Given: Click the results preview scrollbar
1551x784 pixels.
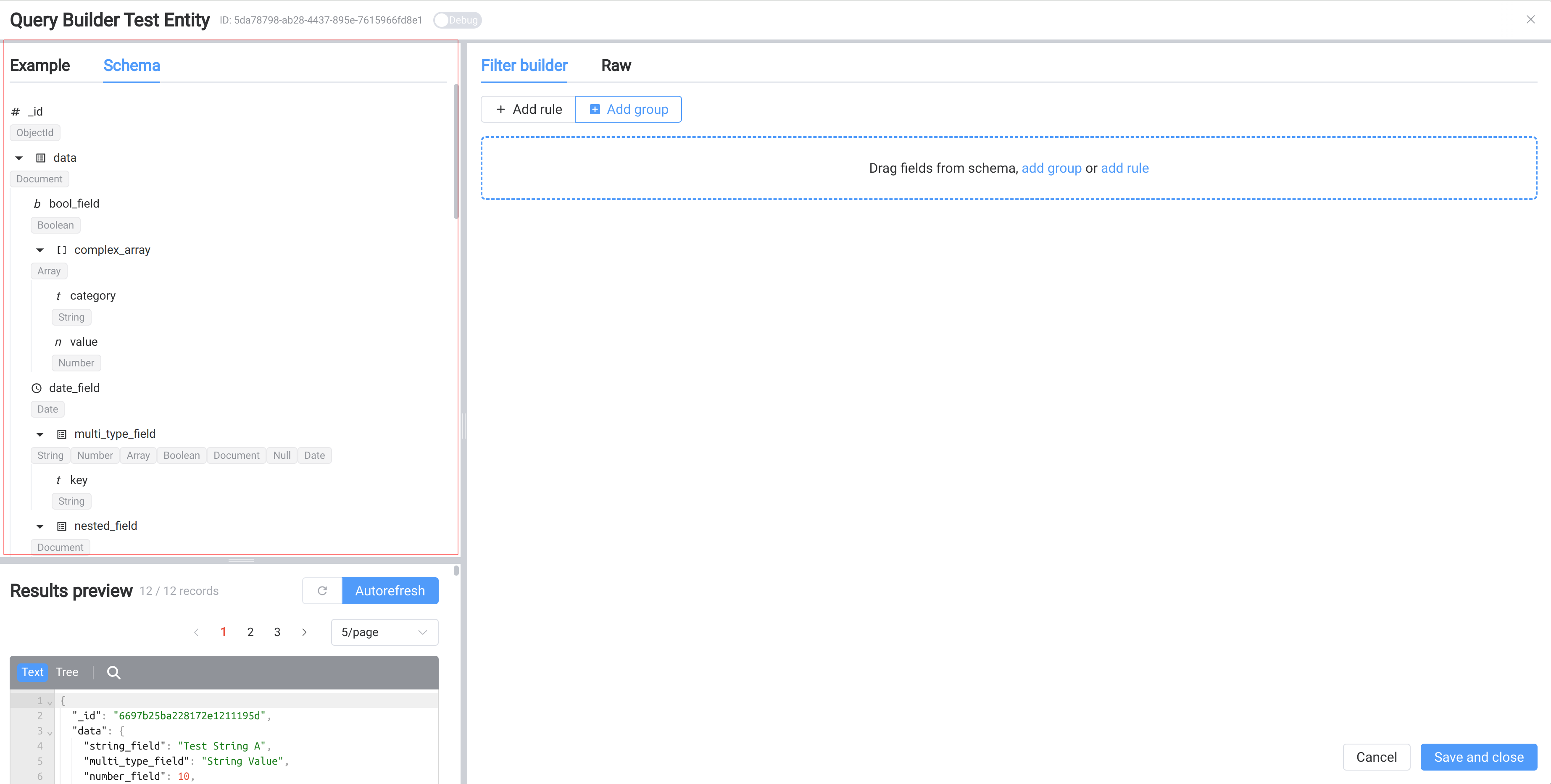Looking at the screenshot, I should 456,570.
